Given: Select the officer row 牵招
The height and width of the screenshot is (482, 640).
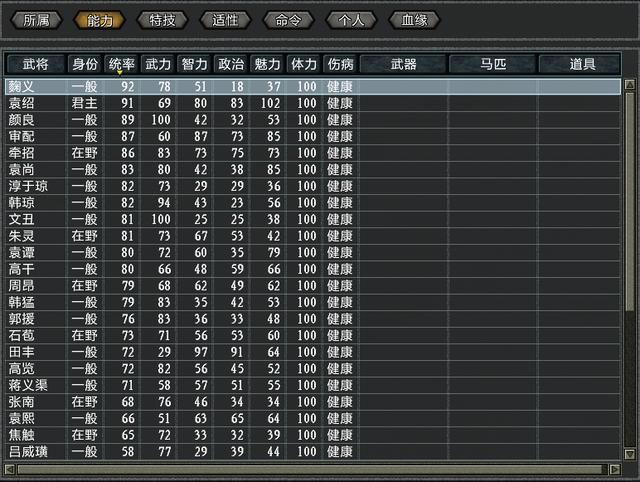Looking at the screenshot, I should coord(313,153).
